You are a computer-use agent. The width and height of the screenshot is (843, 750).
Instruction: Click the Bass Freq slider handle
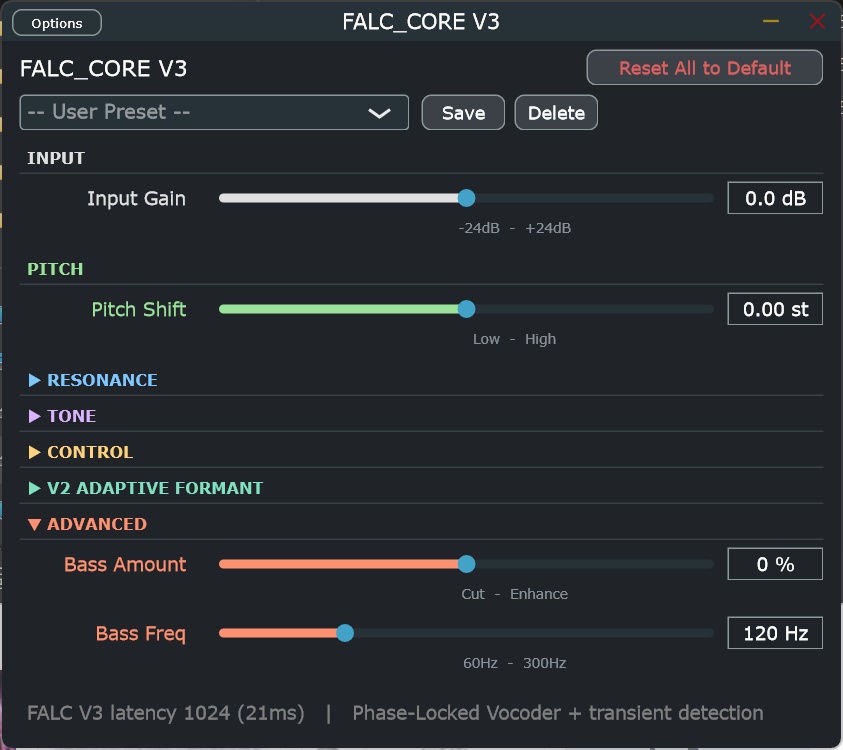click(x=345, y=633)
